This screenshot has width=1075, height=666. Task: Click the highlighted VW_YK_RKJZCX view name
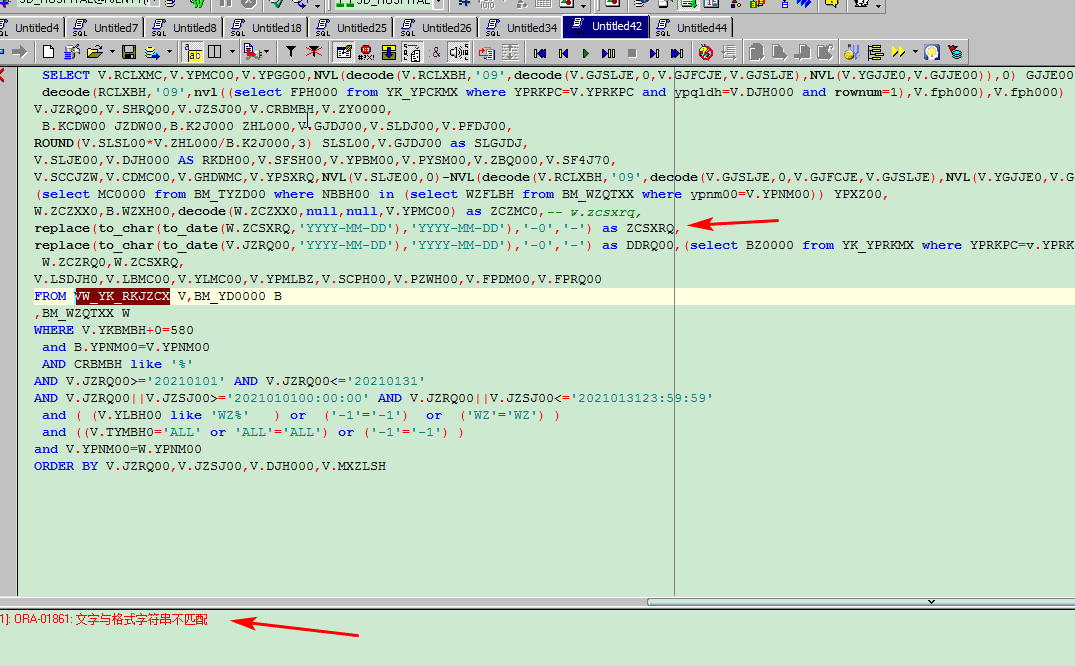(123, 296)
